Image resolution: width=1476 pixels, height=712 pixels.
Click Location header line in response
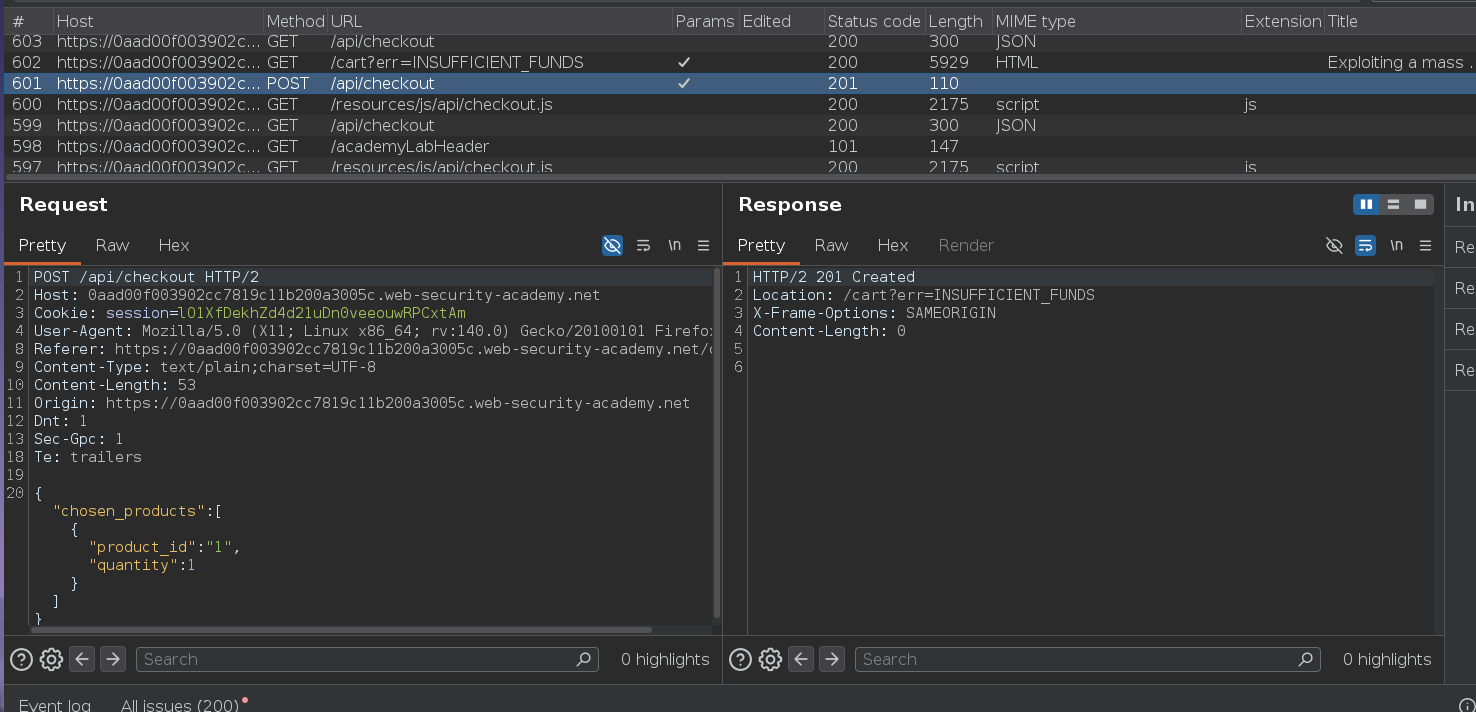click(x=923, y=295)
